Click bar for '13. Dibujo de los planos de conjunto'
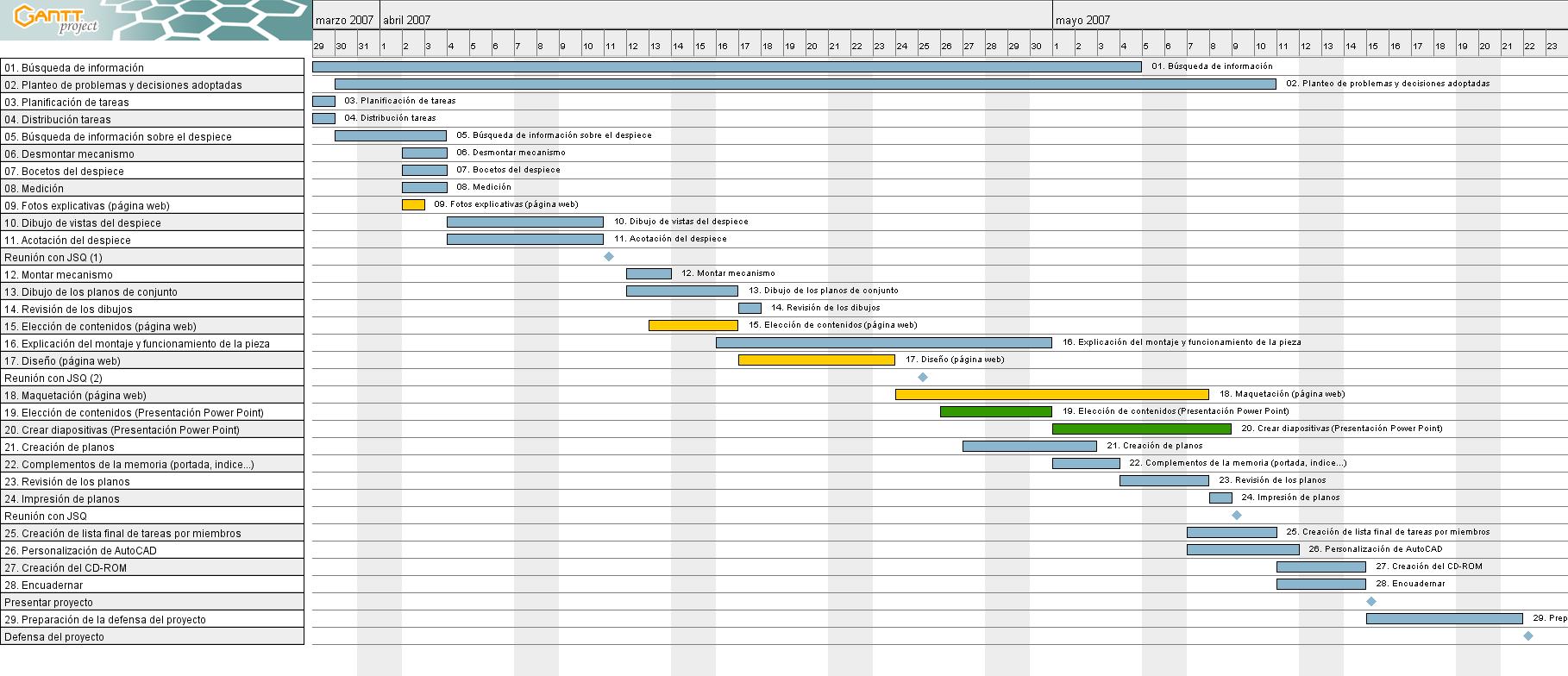 682,291
